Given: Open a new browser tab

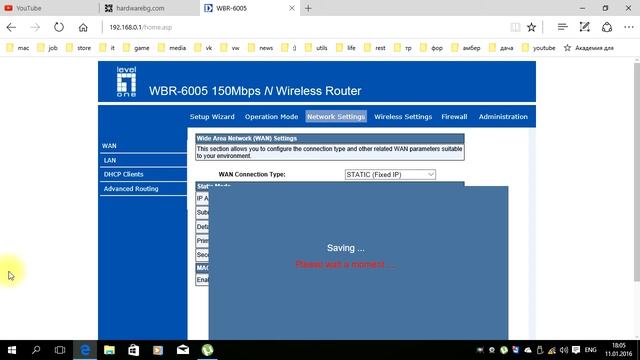Looking at the screenshot, I should click(308, 8).
